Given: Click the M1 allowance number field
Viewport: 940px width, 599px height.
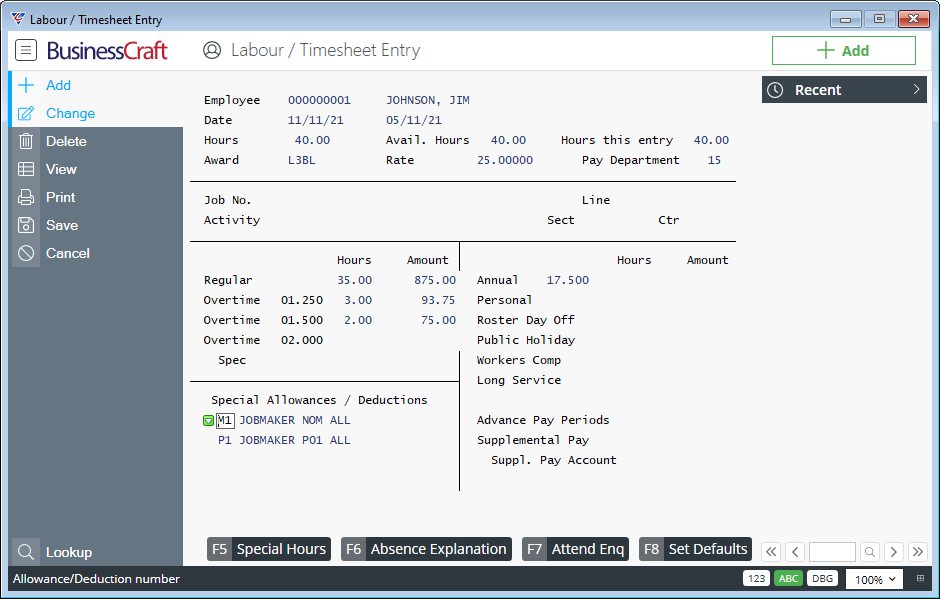Looking at the screenshot, I should point(225,420).
